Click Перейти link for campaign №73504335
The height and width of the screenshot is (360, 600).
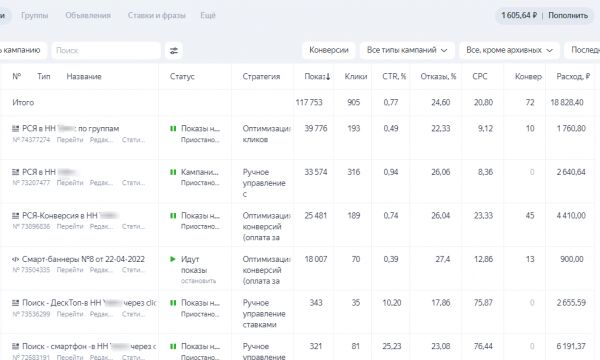tap(70, 270)
